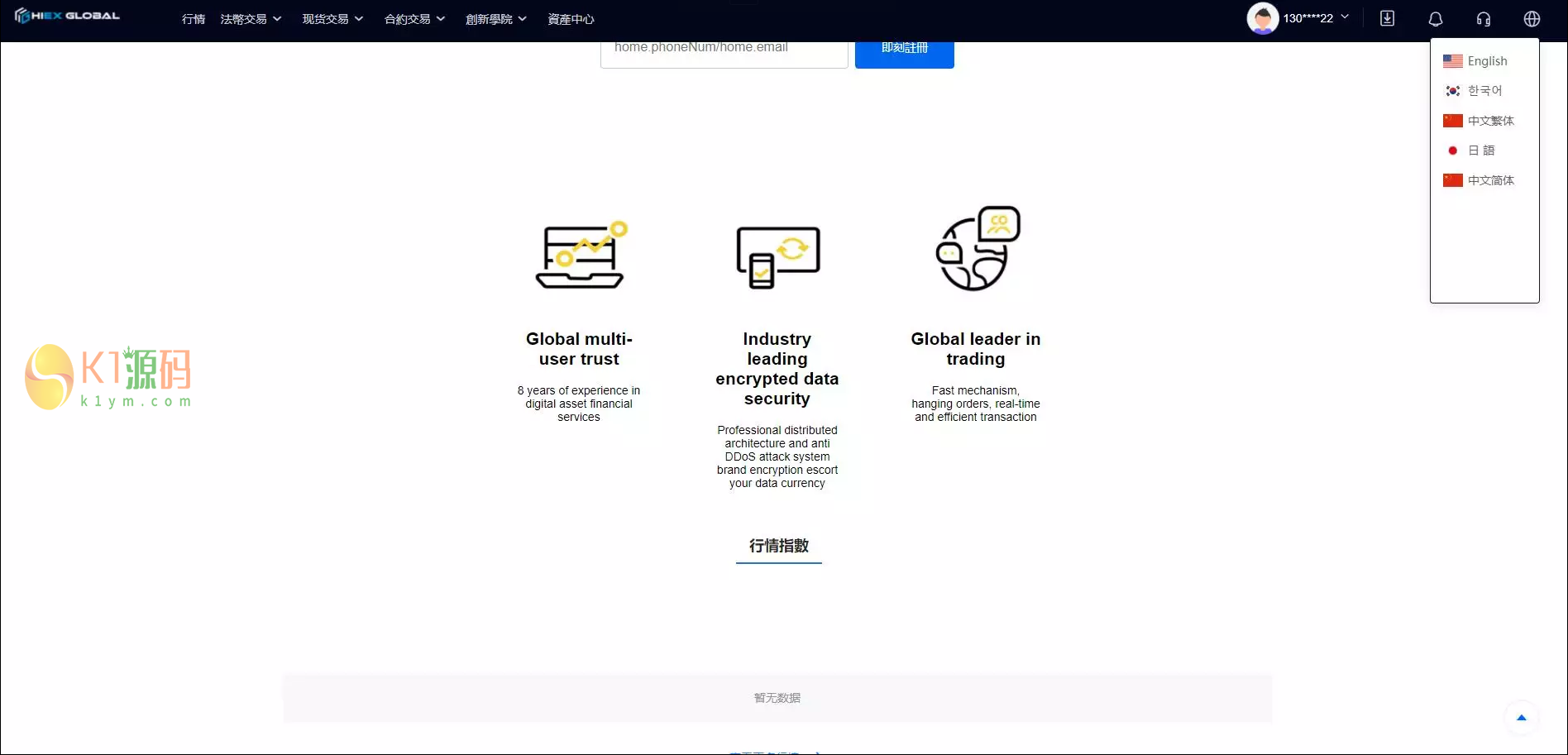Open the 資產中心 link
This screenshot has height=755, width=1568.
click(x=570, y=18)
